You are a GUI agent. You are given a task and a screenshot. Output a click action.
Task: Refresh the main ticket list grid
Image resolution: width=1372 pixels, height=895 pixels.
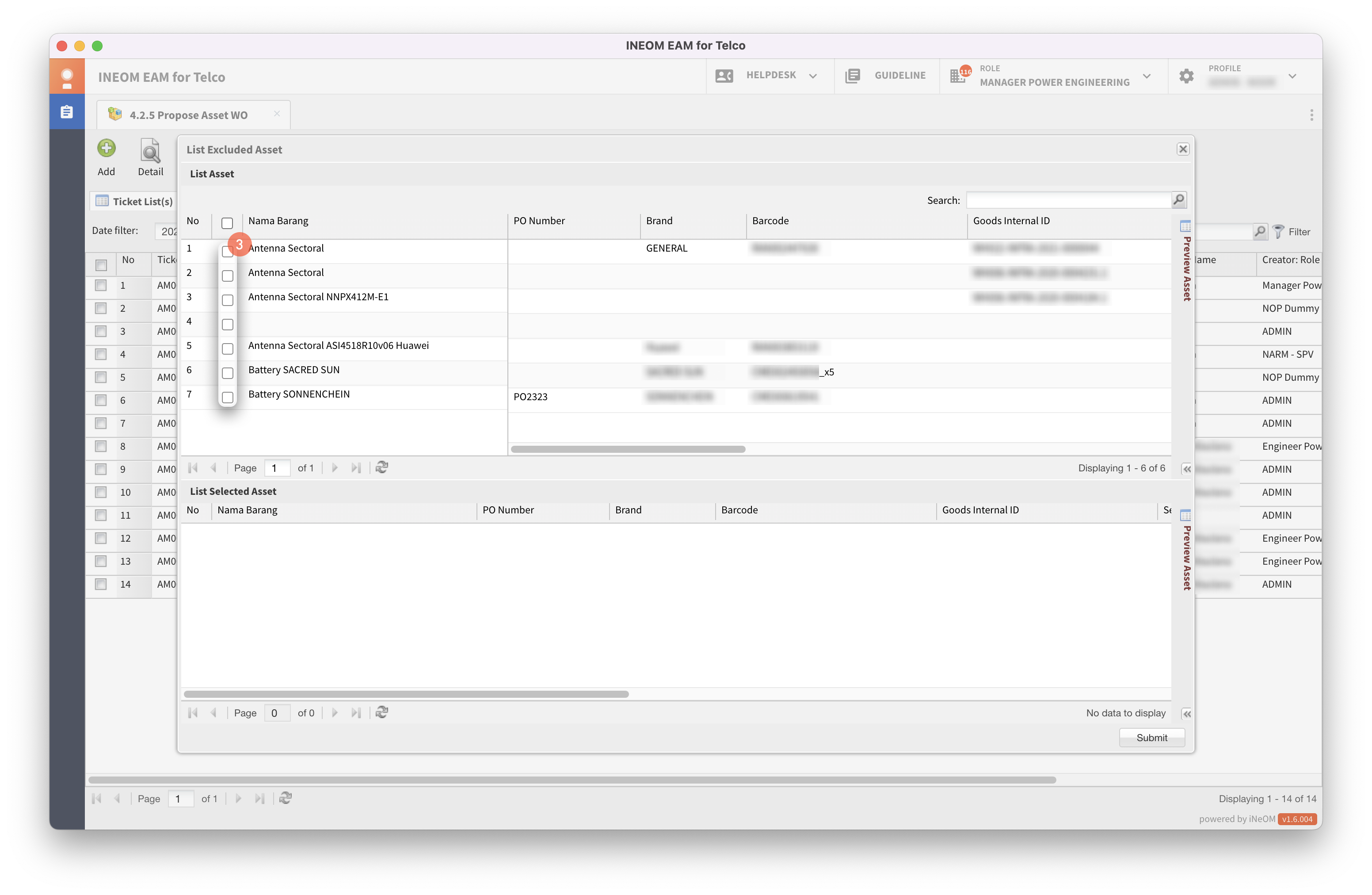tap(286, 798)
